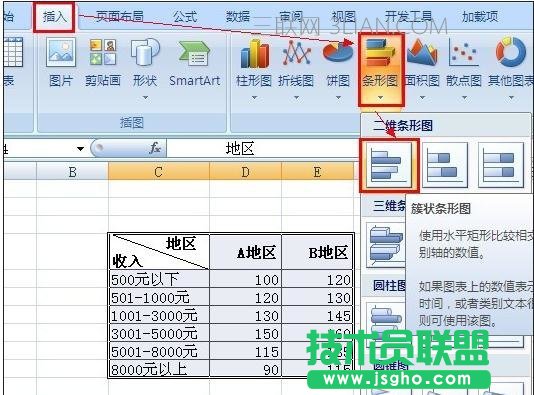
Task: Click the cell with value 150
Action: (246, 333)
